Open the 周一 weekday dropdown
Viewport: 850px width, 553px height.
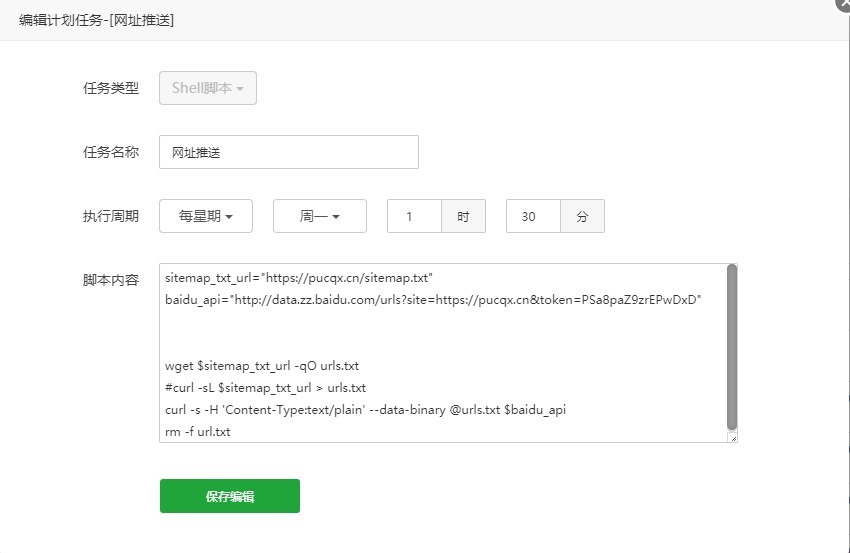(x=320, y=216)
